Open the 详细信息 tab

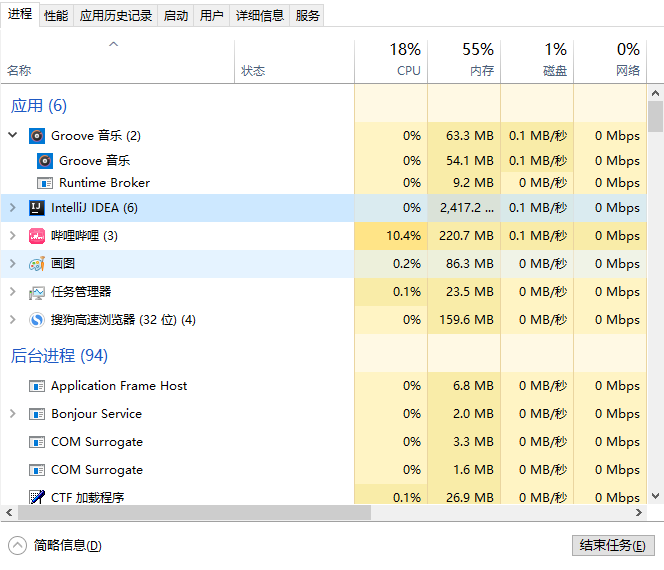pyautogui.click(x=260, y=15)
